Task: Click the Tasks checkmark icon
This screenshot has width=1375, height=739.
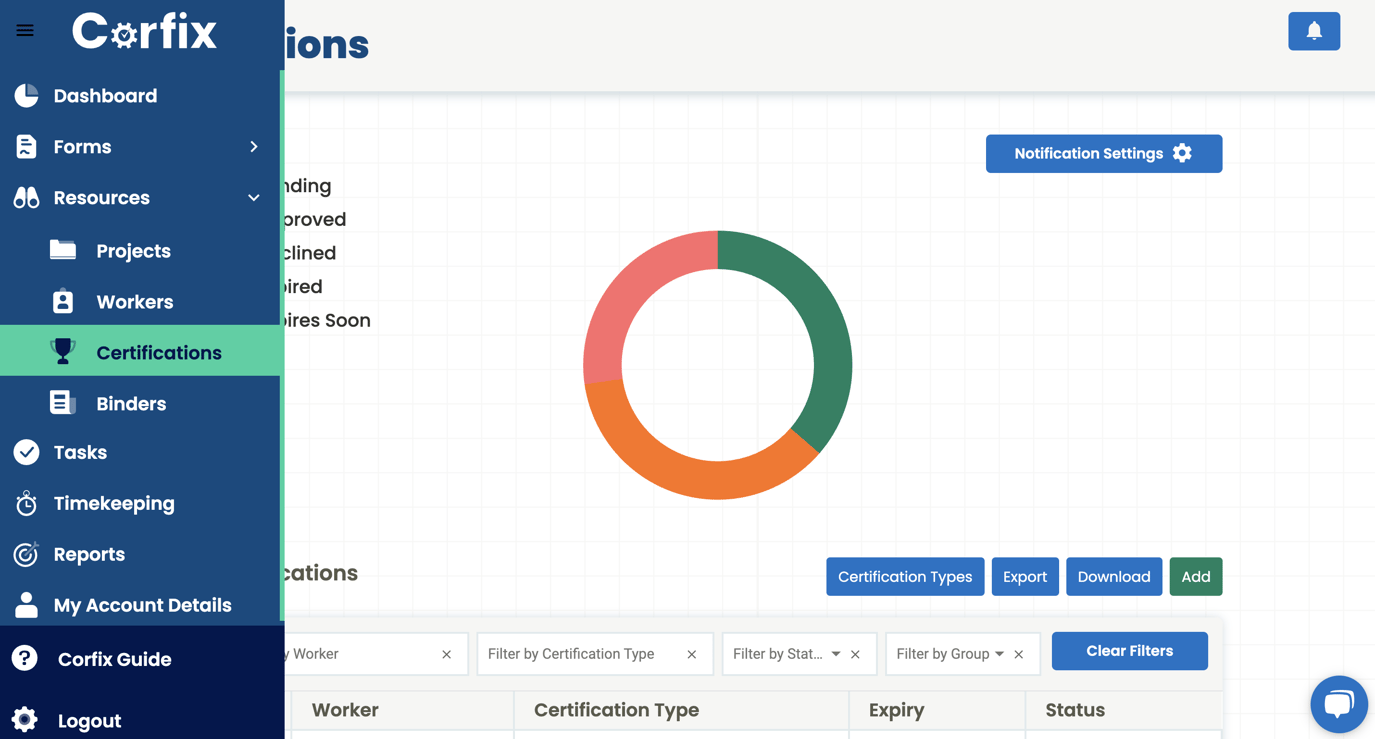Action: (x=26, y=452)
